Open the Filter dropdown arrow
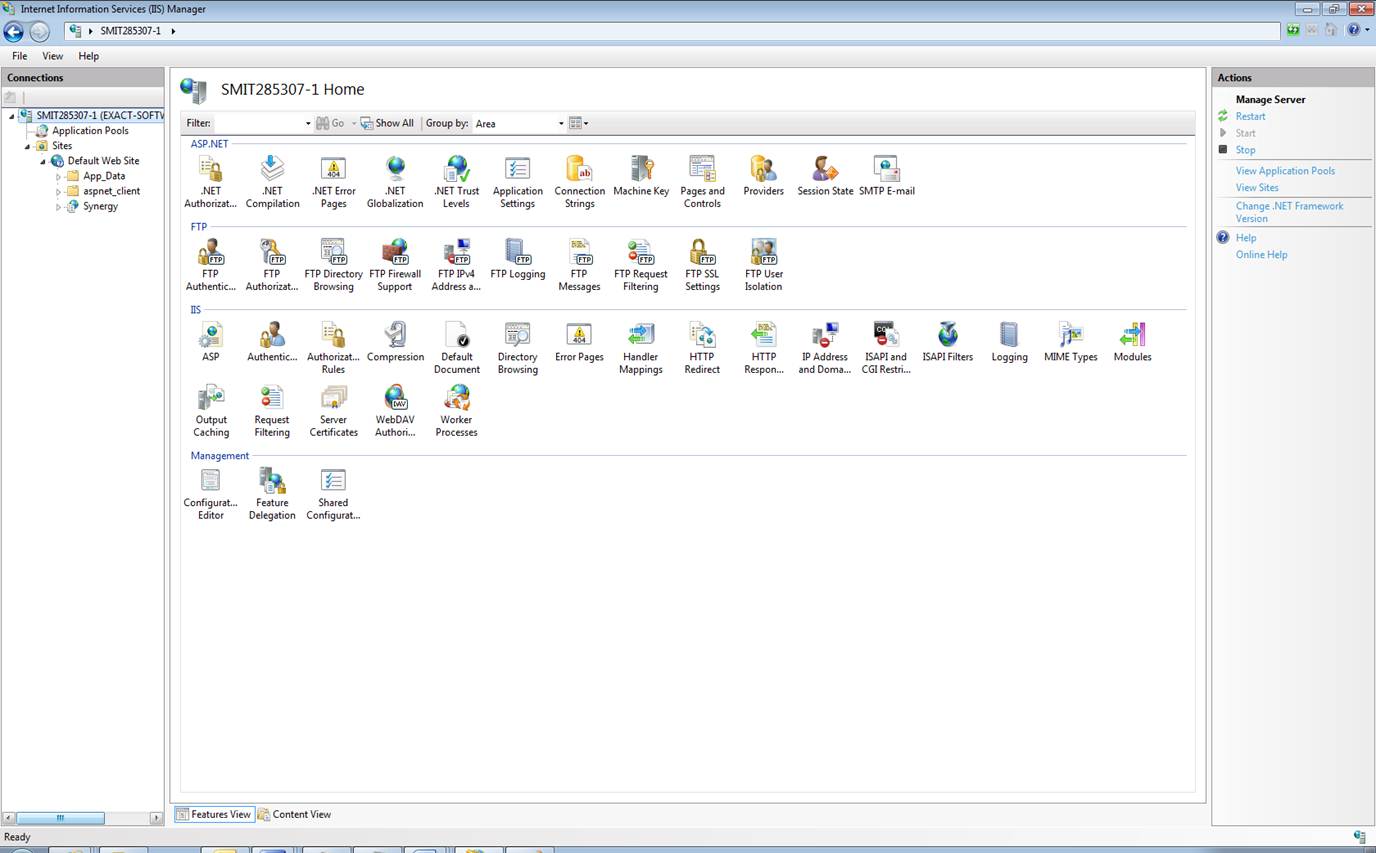The height and width of the screenshot is (853, 1376). click(x=307, y=124)
